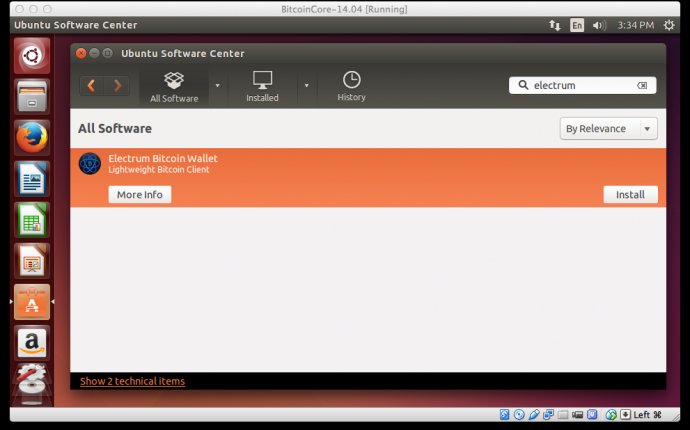Image resolution: width=690 pixels, height=430 pixels.
Task: Open the En keyboard language indicator
Action: (x=577, y=25)
